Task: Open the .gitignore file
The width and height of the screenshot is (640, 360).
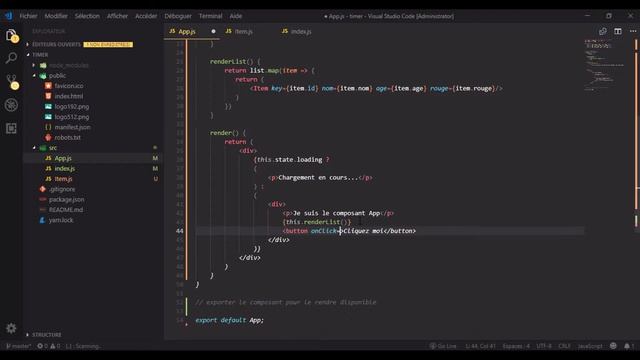Action: (x=62, y=189)
